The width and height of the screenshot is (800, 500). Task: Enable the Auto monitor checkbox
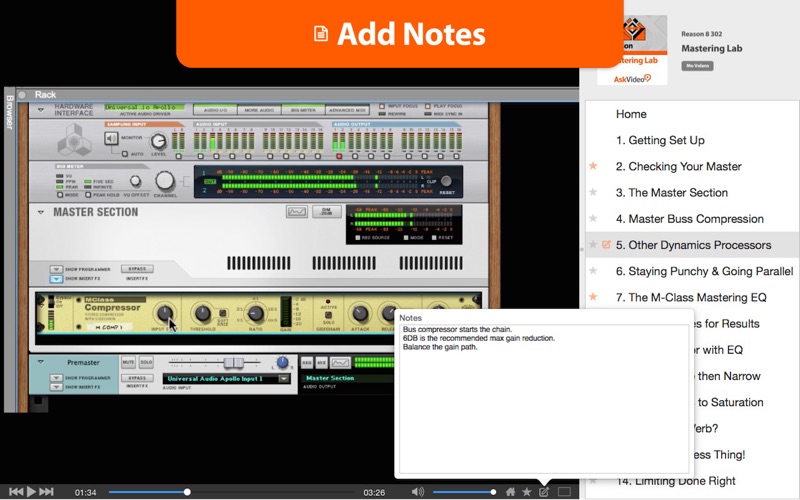[x=124, y=154]
